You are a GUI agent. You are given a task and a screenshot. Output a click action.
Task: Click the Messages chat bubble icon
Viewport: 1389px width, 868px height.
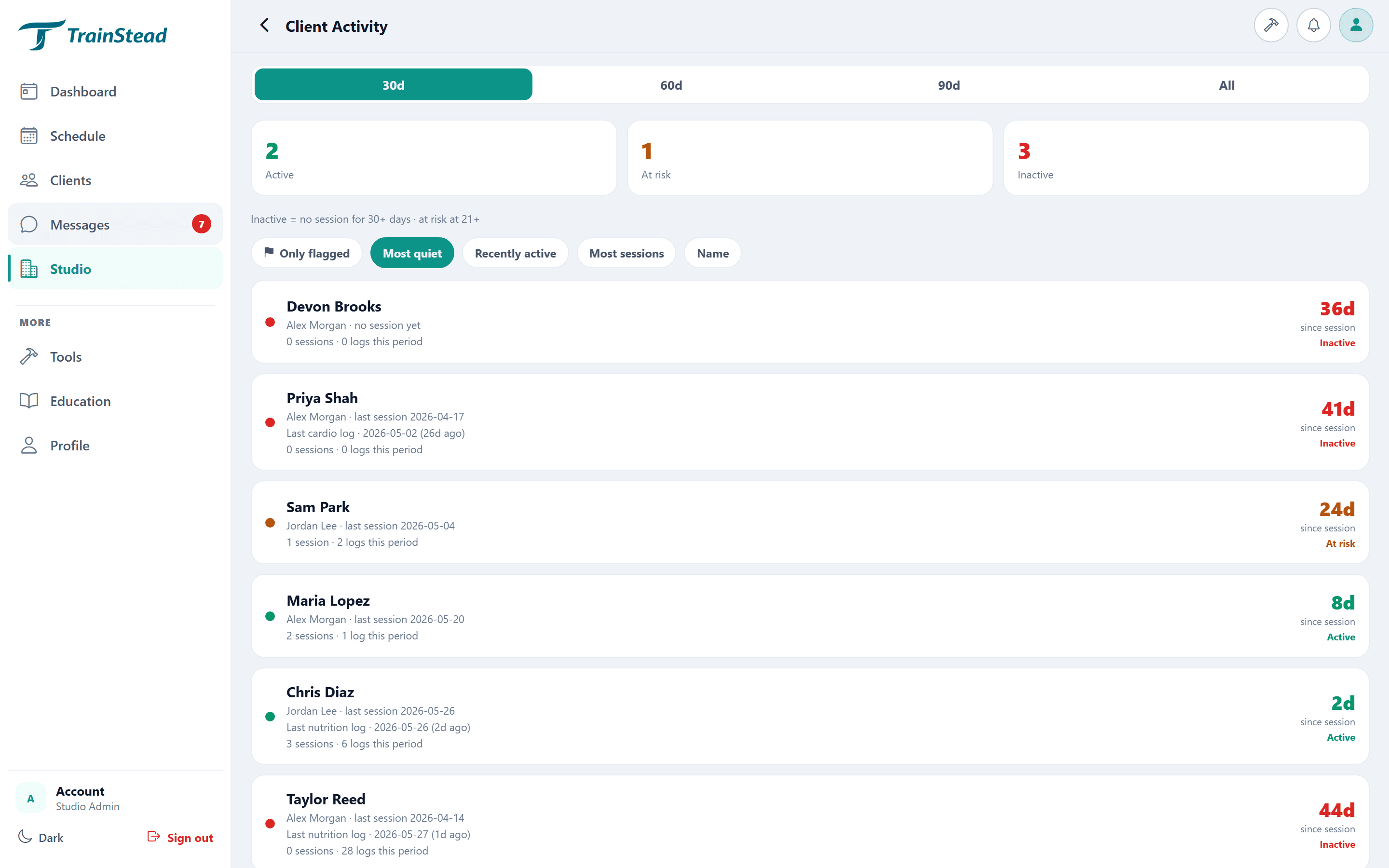tap(29, 224)
